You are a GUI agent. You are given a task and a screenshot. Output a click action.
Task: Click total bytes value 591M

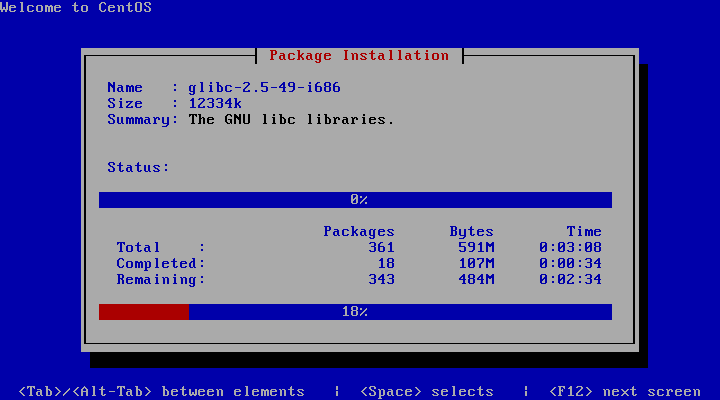tap(476, 247)
